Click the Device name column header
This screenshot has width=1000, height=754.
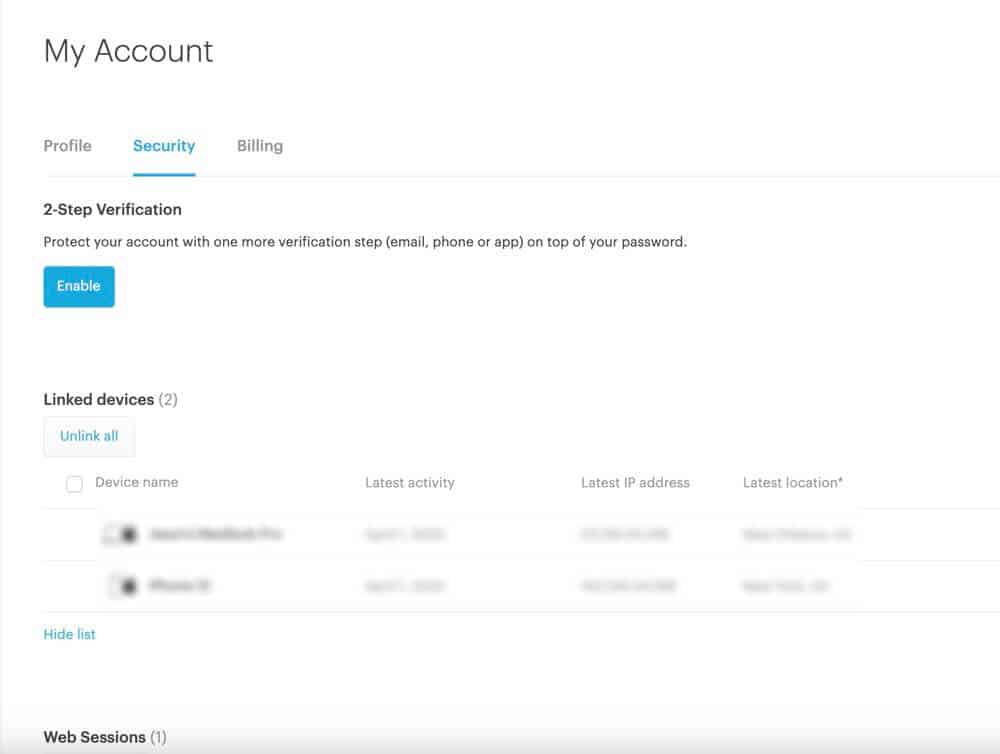[x=136, y=482]
